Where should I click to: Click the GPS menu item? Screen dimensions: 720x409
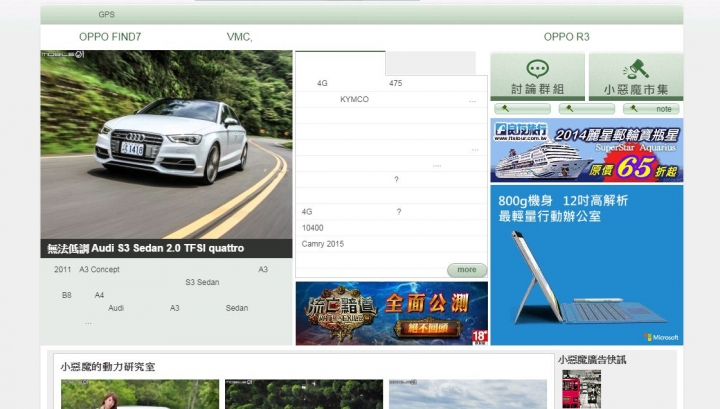(107, 15)
